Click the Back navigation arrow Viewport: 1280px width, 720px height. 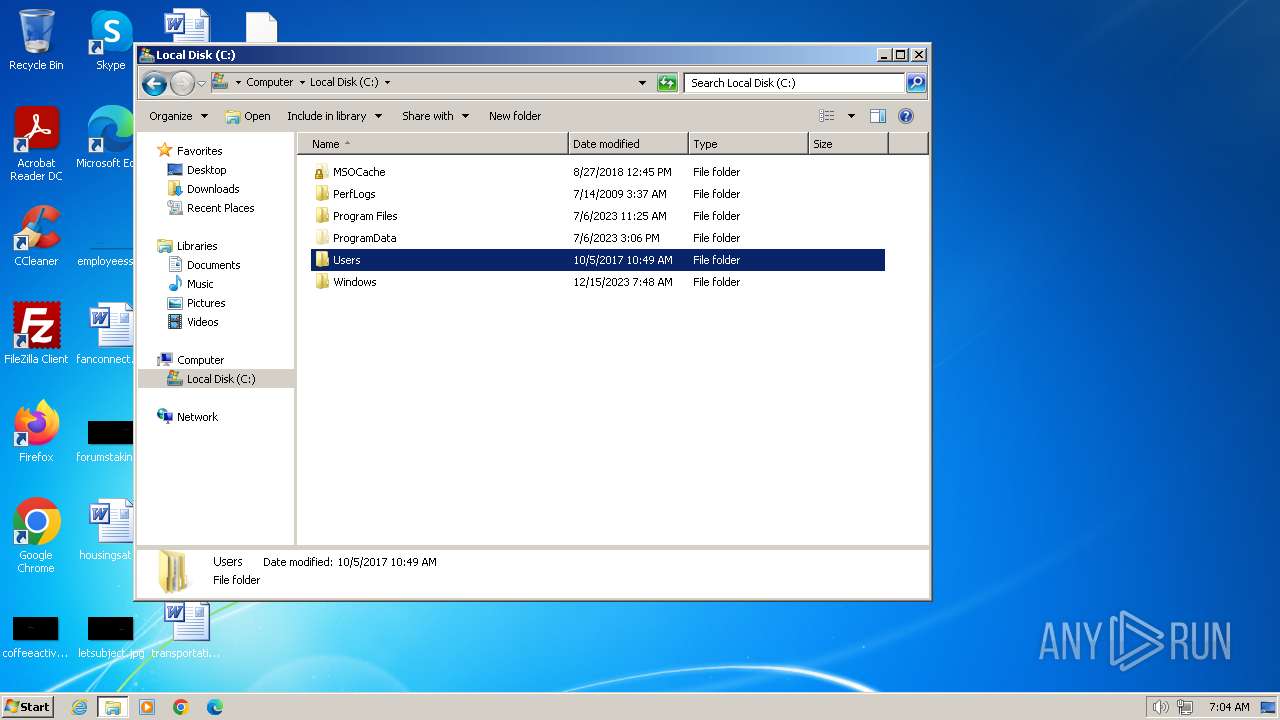[154, 83]
